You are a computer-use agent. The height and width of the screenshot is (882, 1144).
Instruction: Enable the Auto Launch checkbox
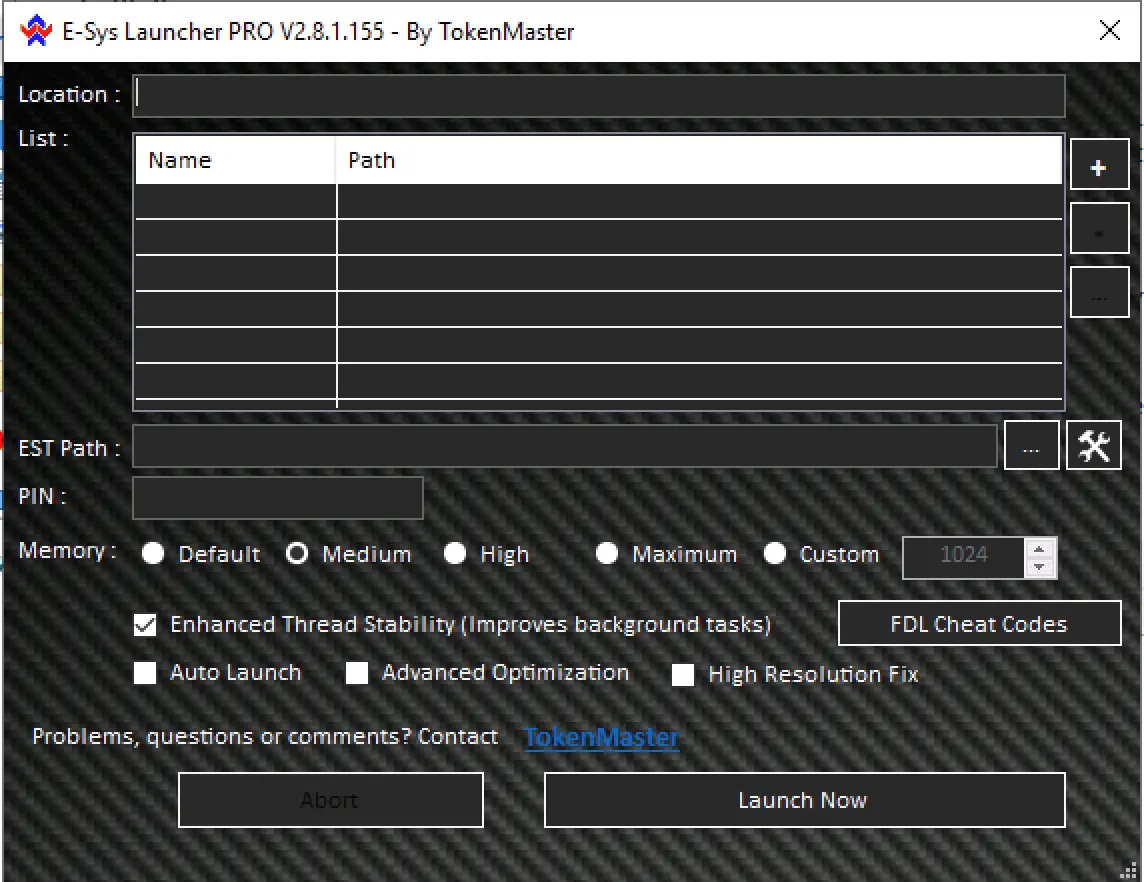145,673
